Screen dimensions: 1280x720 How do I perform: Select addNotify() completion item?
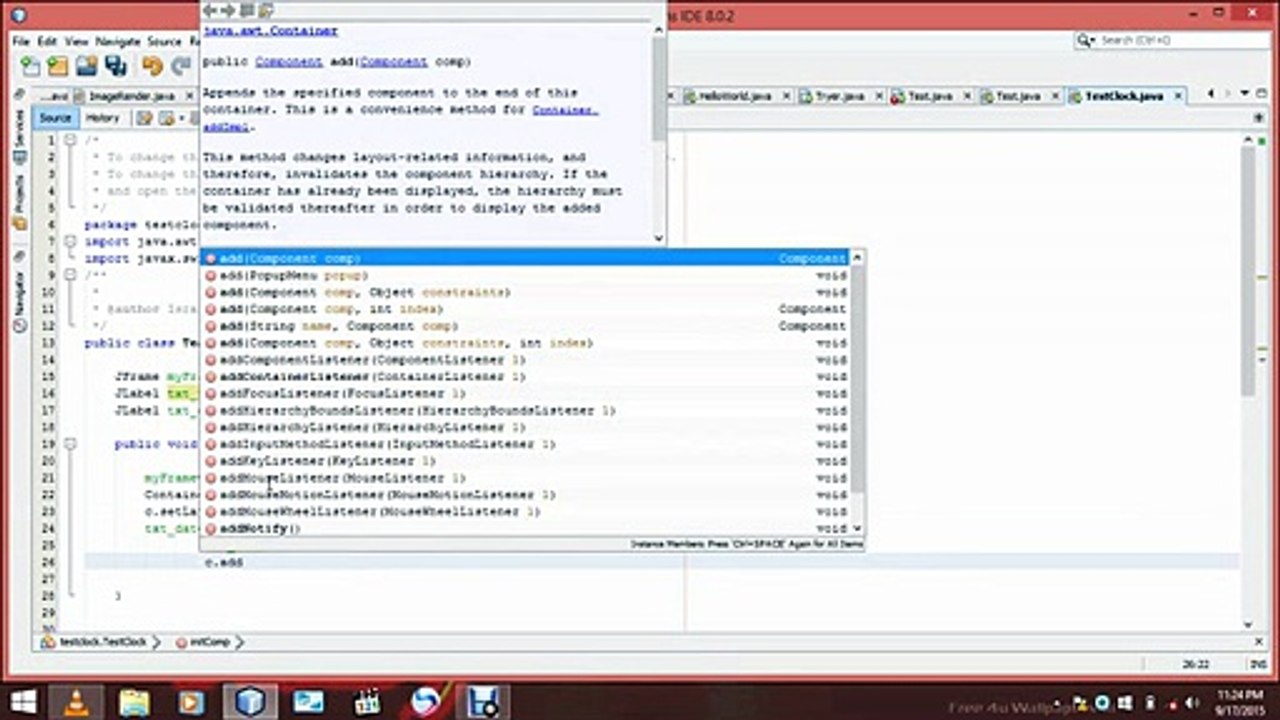526,528
